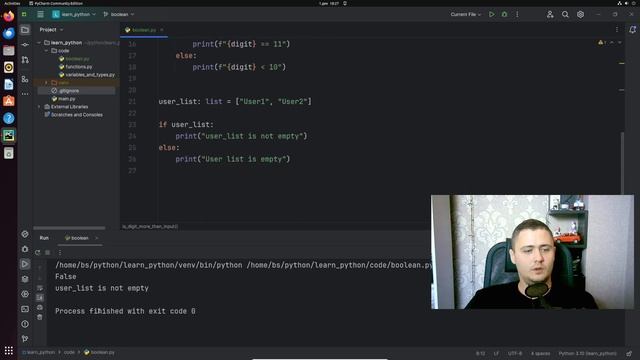Screen dimensions: 640x360
Task: Open the PyCharm main menu hamburger icon
Action: 40,14
